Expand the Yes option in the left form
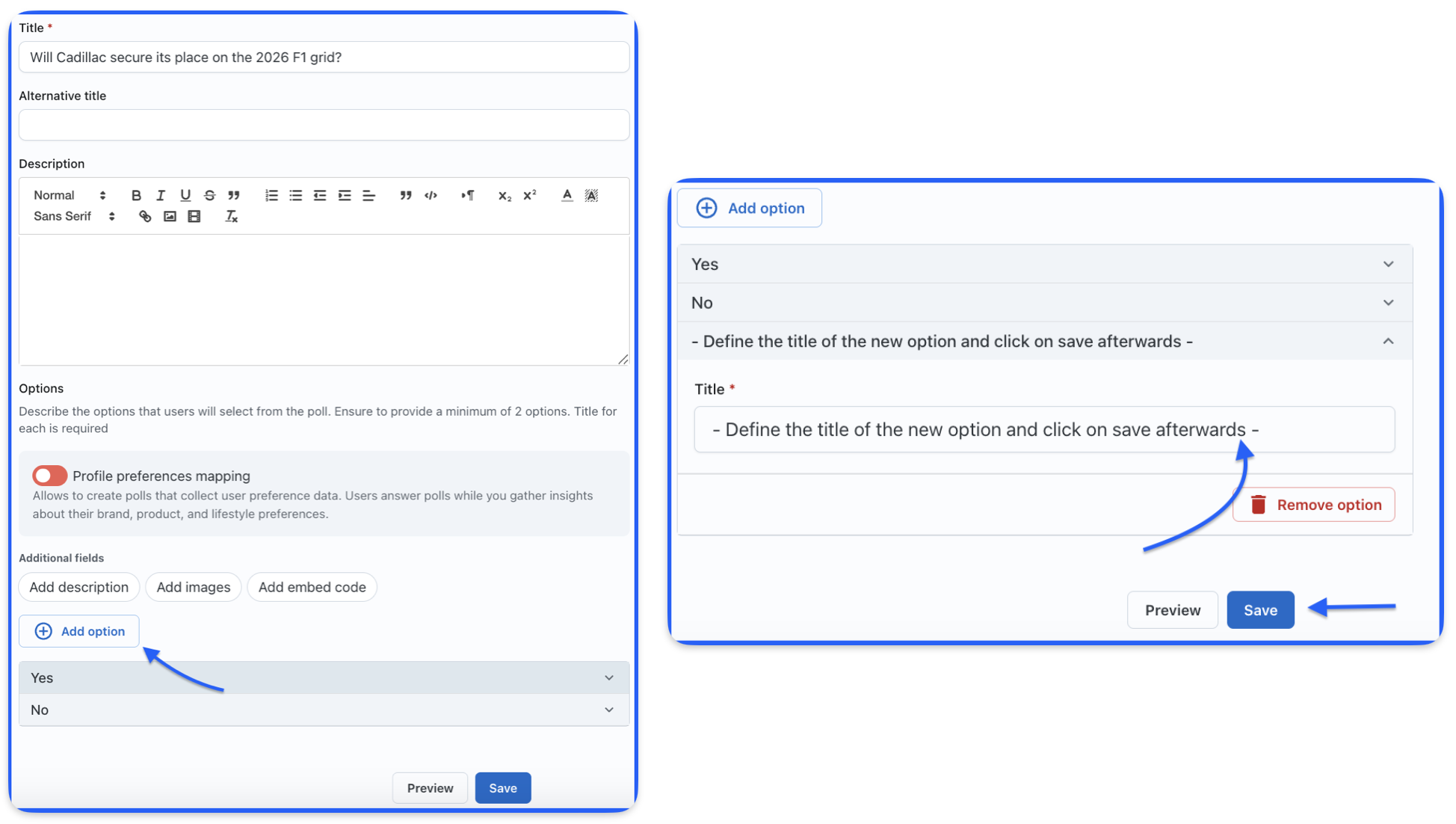This screenshot has width=1456, height=824. [608, 677]
